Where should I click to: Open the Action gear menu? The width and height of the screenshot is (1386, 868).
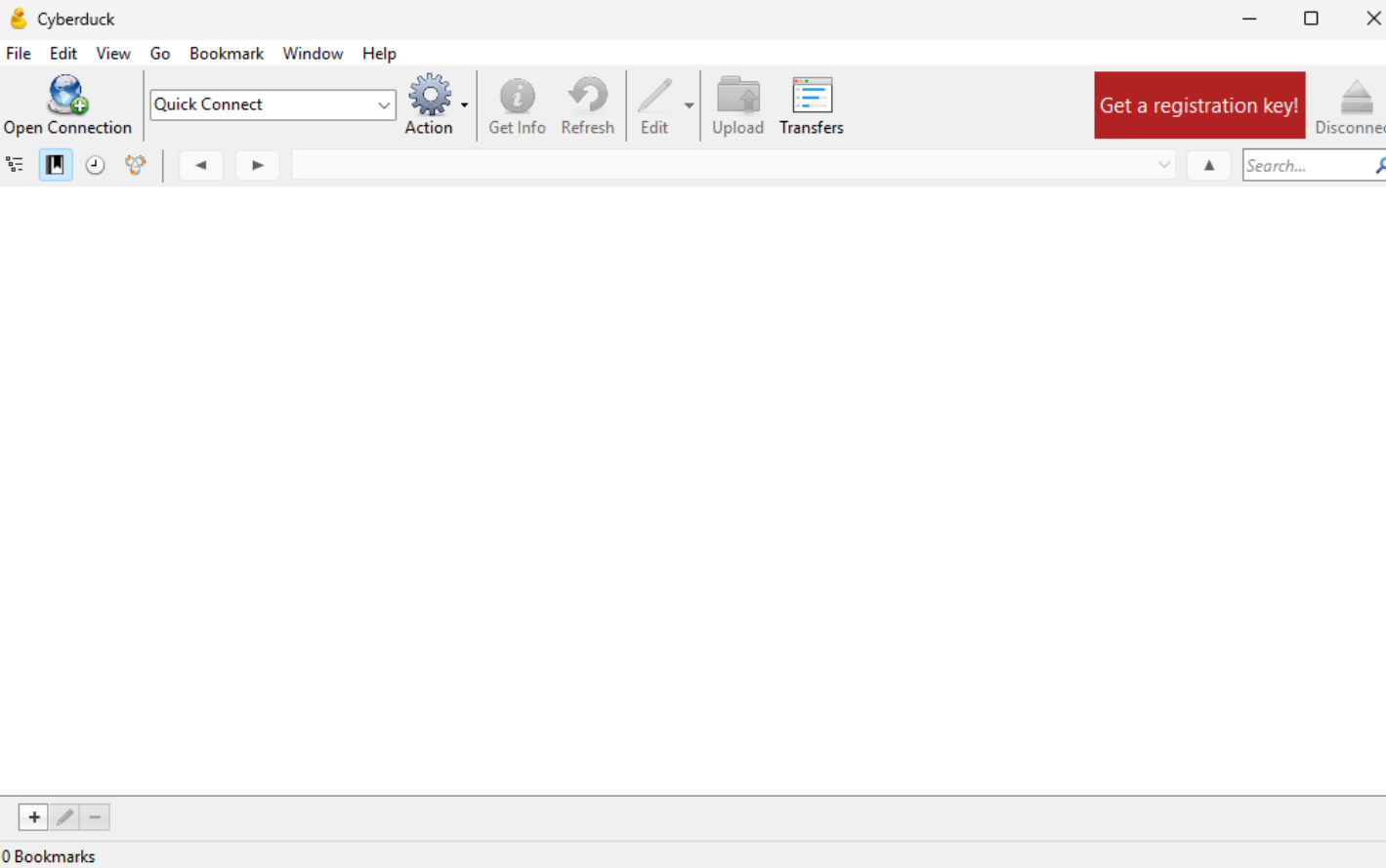(x=429, y=95)
